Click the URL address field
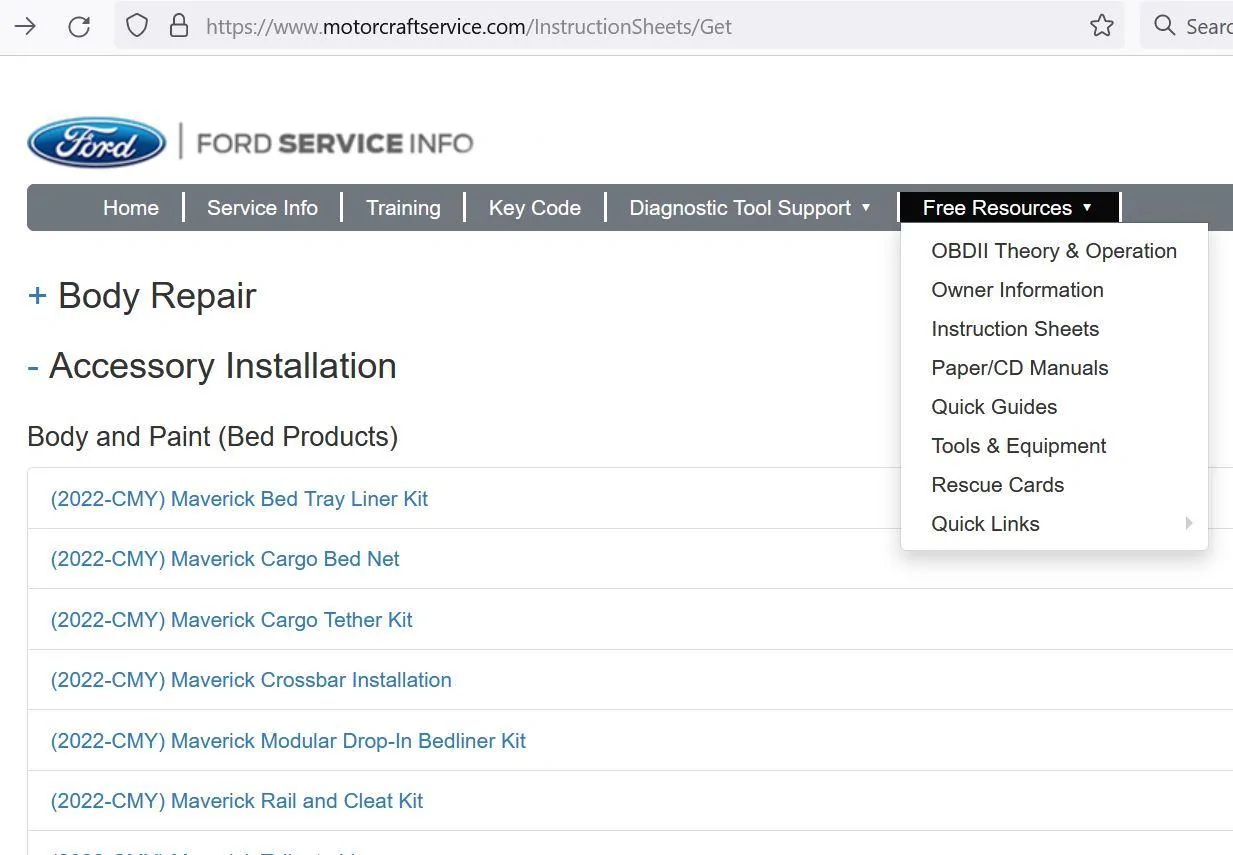The width and height of the screenshot is (1233, 855). click(x=620, y=26)
